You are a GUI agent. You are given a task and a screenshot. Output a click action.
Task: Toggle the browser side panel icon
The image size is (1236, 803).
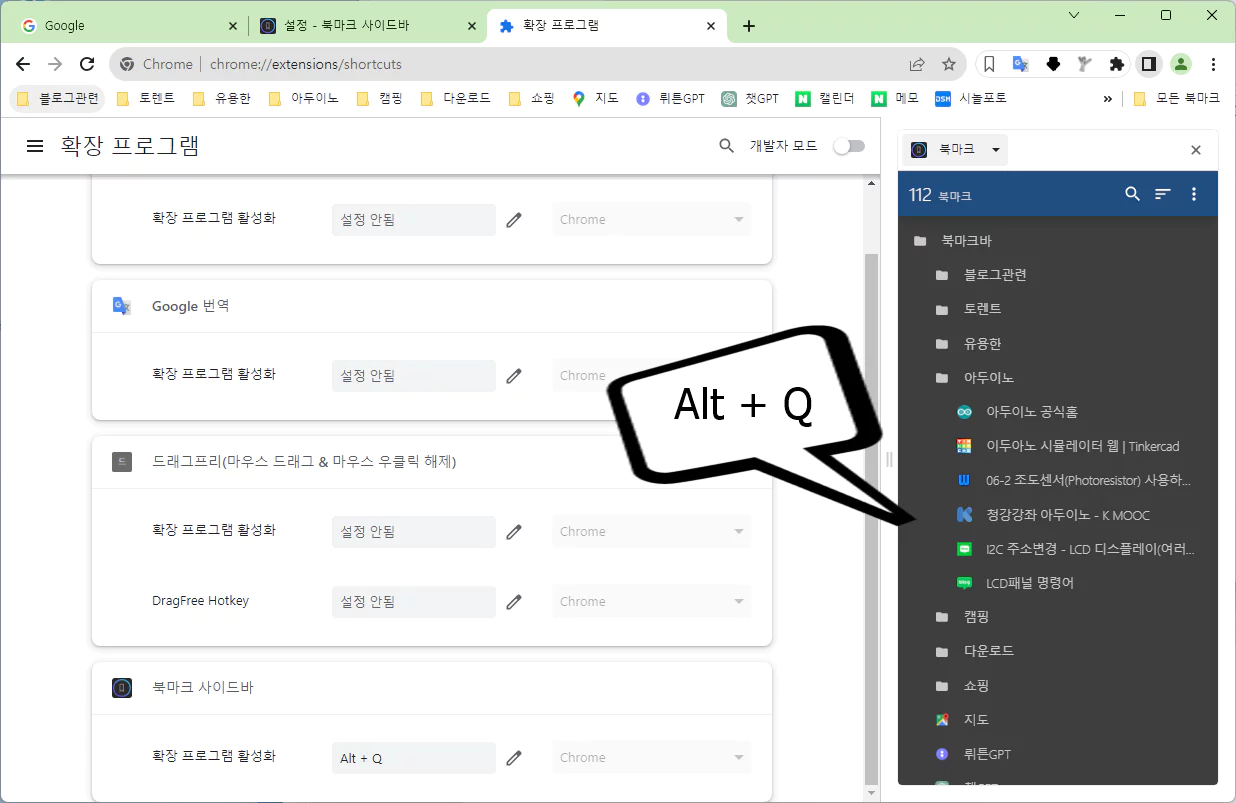pos(1149,64)
